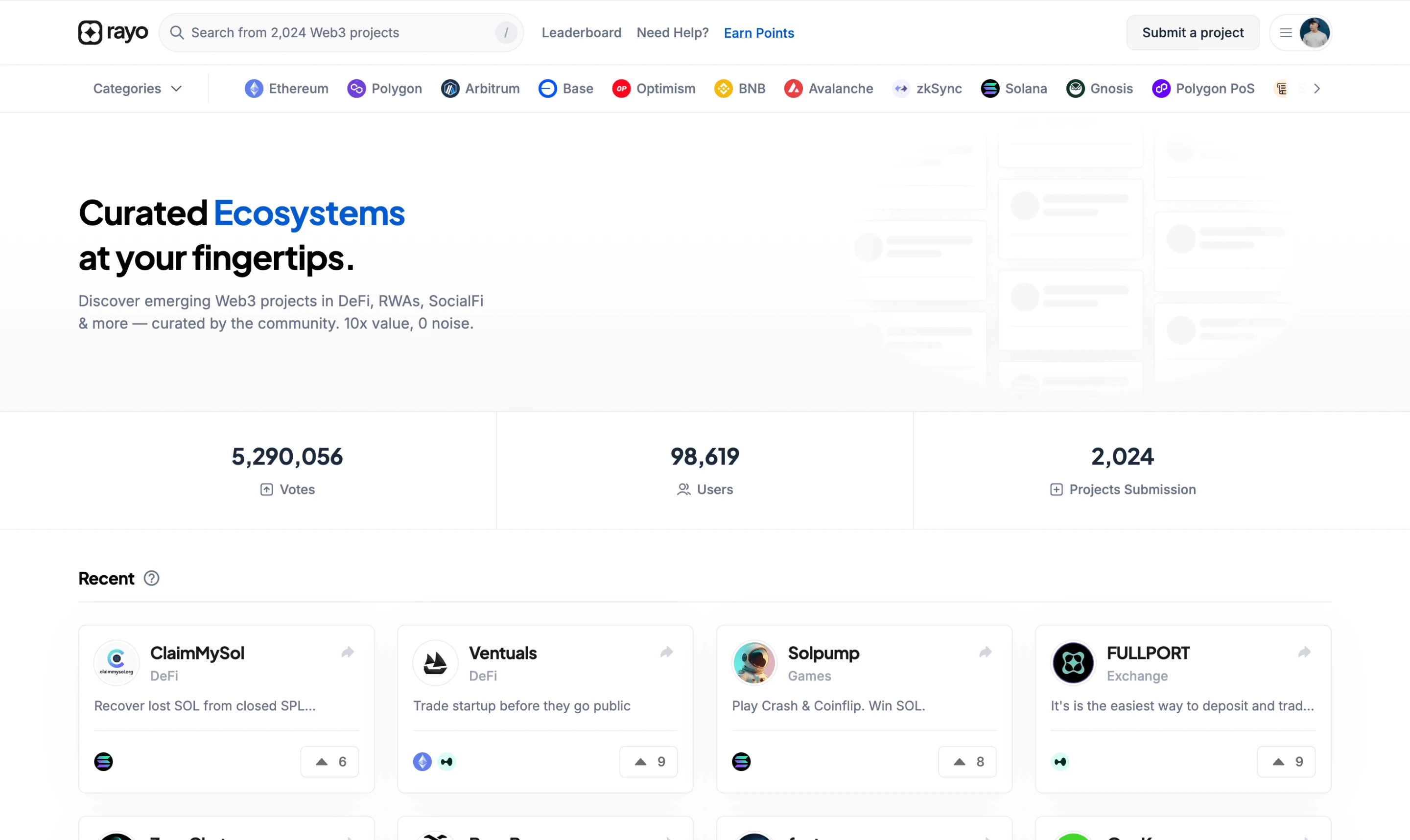The image size is (1410, 840).
Task: Upvote ClaimMySol with 6 votes
Action: click(329, 762)
